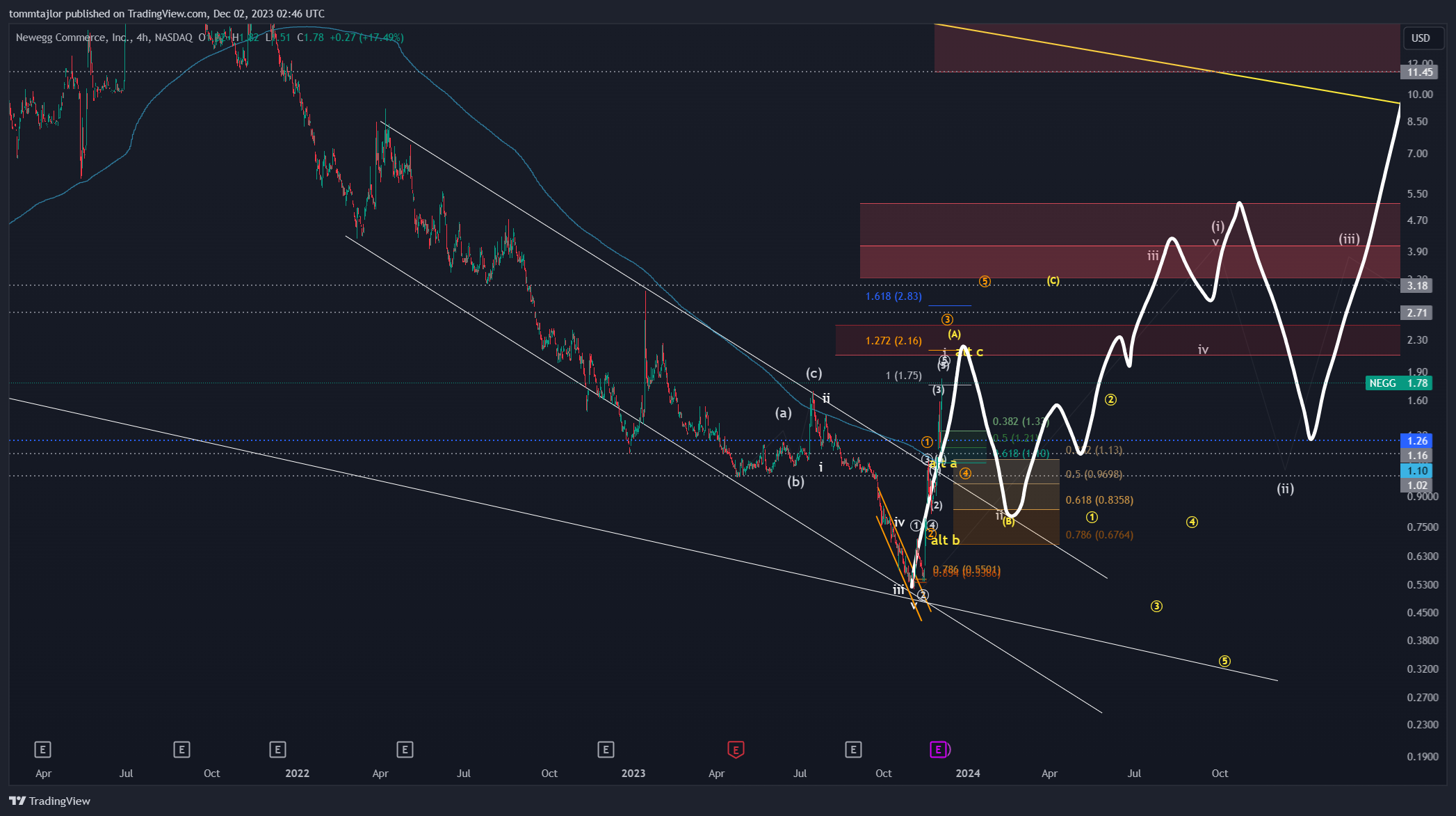The height and width of the screenshot is (816, 1456).
Task: Select the 11.45 price level tag
Action: click(x=1419, y=72)
